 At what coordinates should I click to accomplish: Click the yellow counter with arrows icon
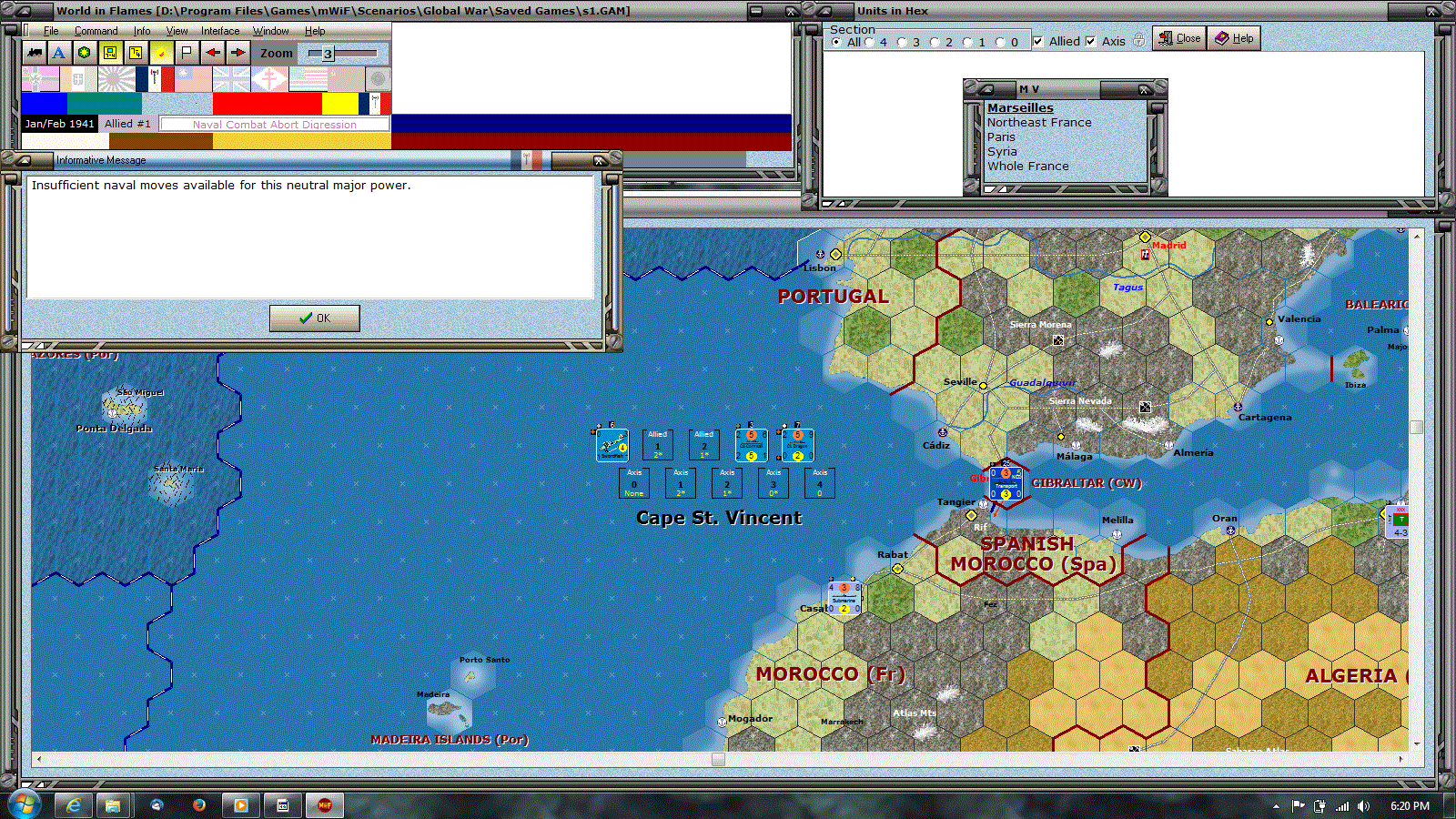coord(136,53)
